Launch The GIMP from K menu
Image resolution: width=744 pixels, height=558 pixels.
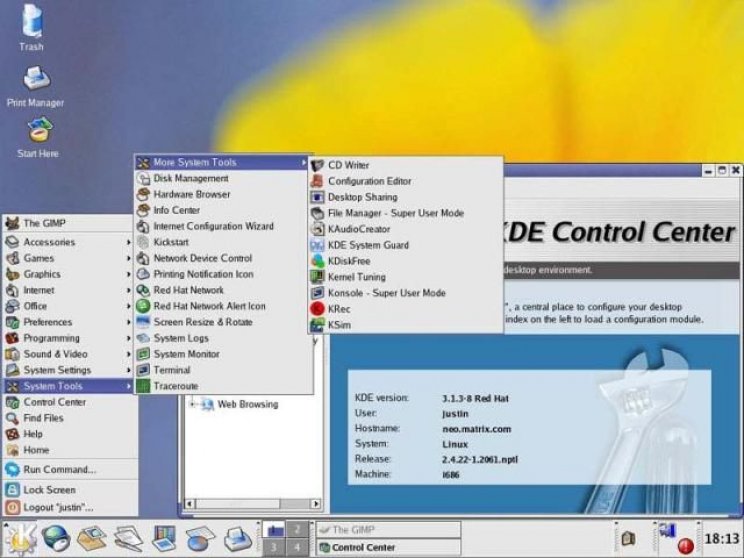(x=69, y=223)
